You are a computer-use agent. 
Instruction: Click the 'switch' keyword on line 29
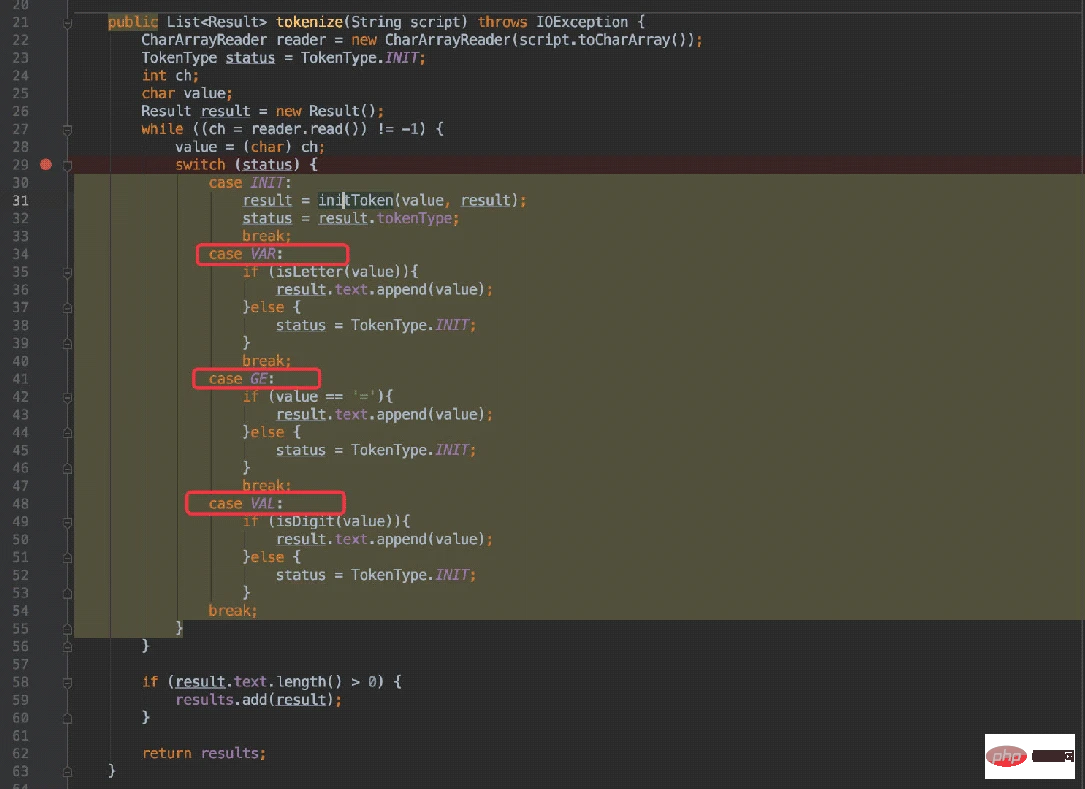point(200,165)
